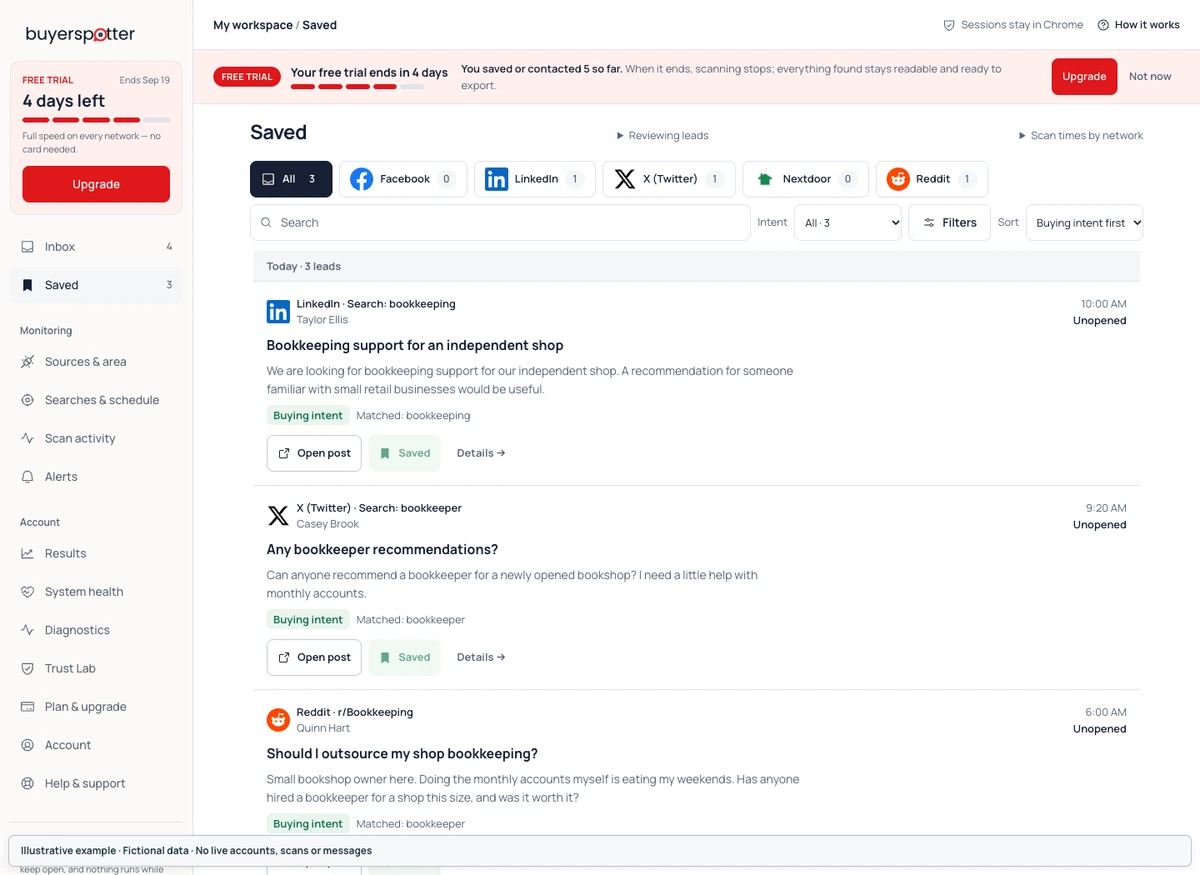Toggle Saved bookmark on the bookkeeping support lead

tap(404, 453)
